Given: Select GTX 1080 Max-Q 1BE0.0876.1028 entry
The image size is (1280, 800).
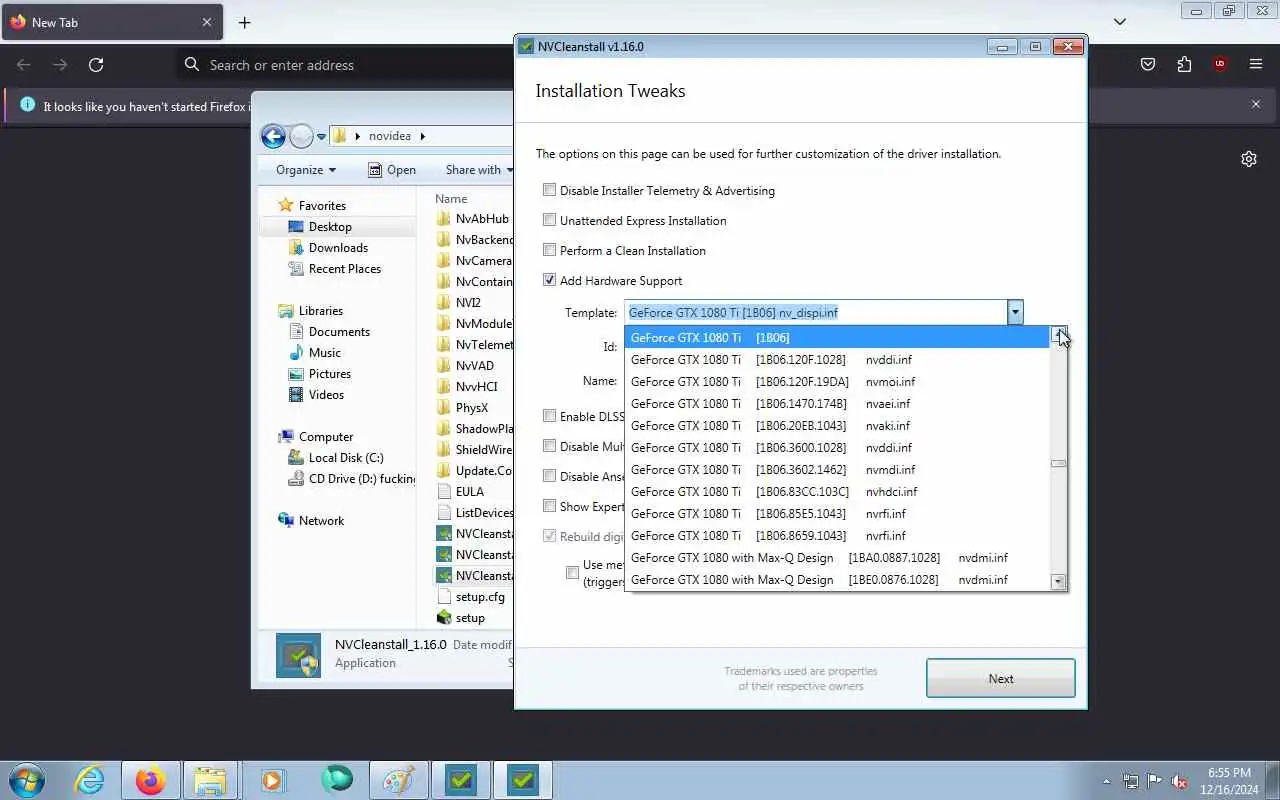Looking at the screenshot, I should (837, 579).
